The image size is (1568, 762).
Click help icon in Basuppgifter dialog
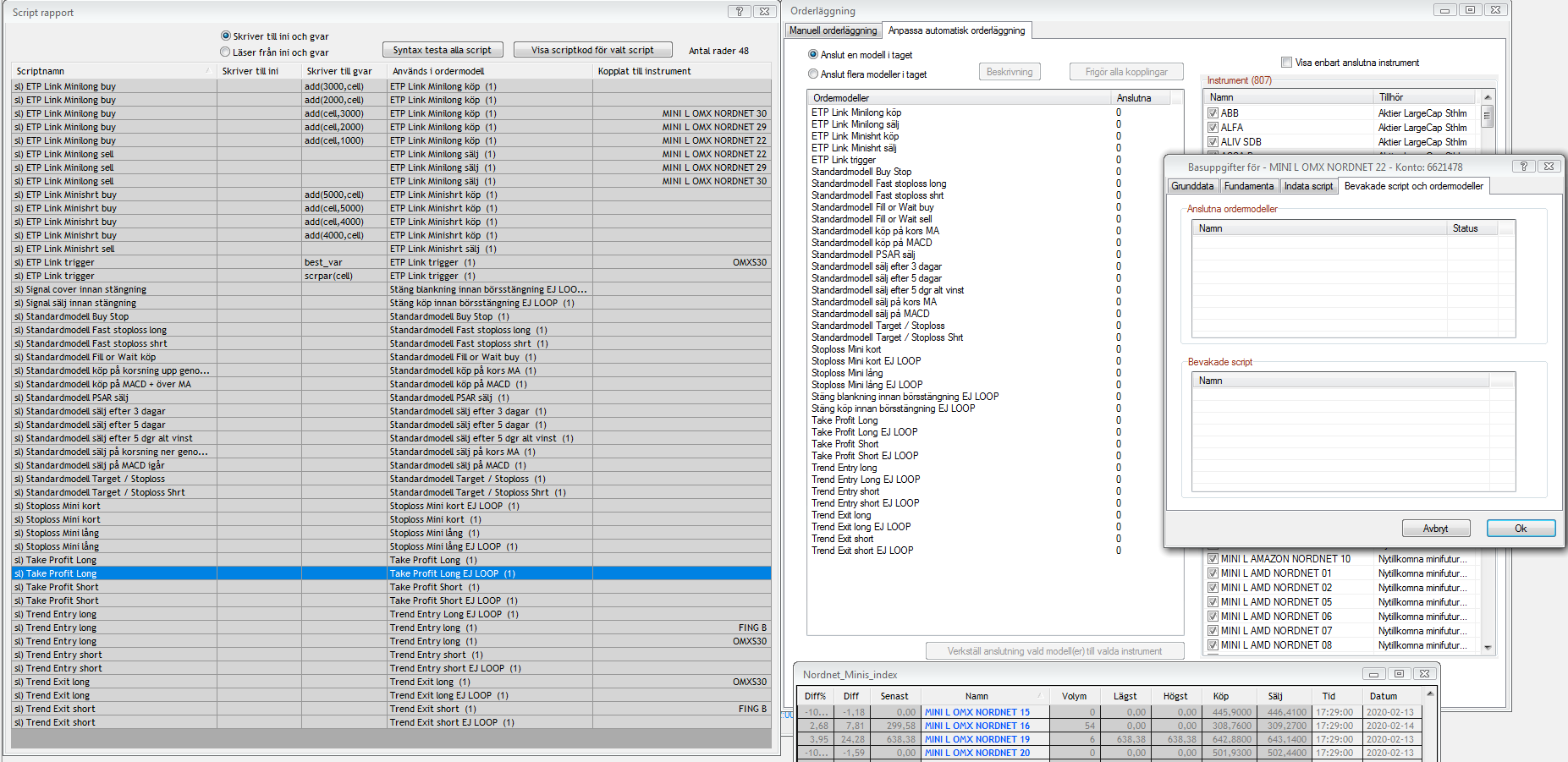(x=1524, y=167)
